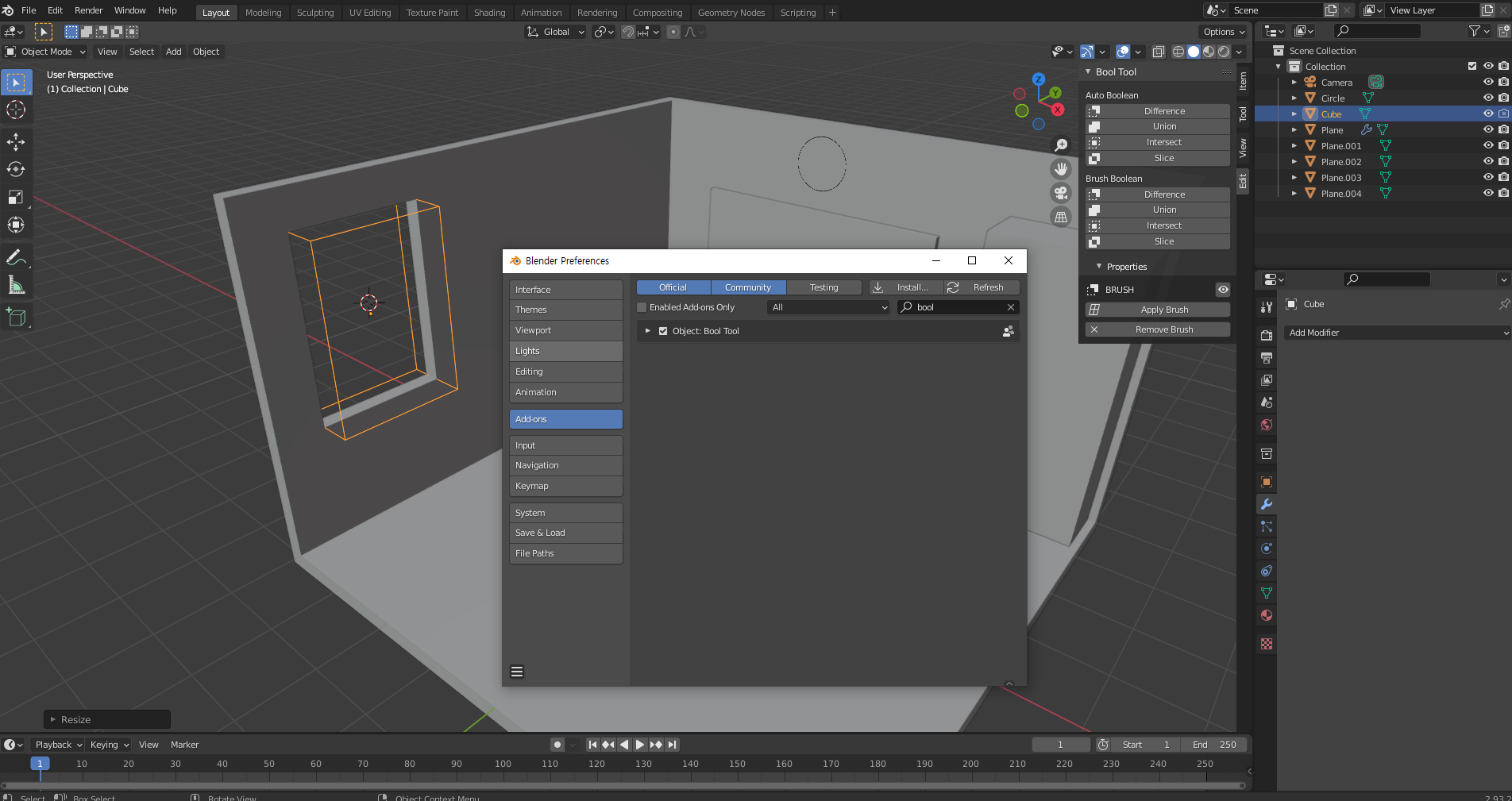Switch to the Geometry Nodes workspace tab

click(731, 13)
